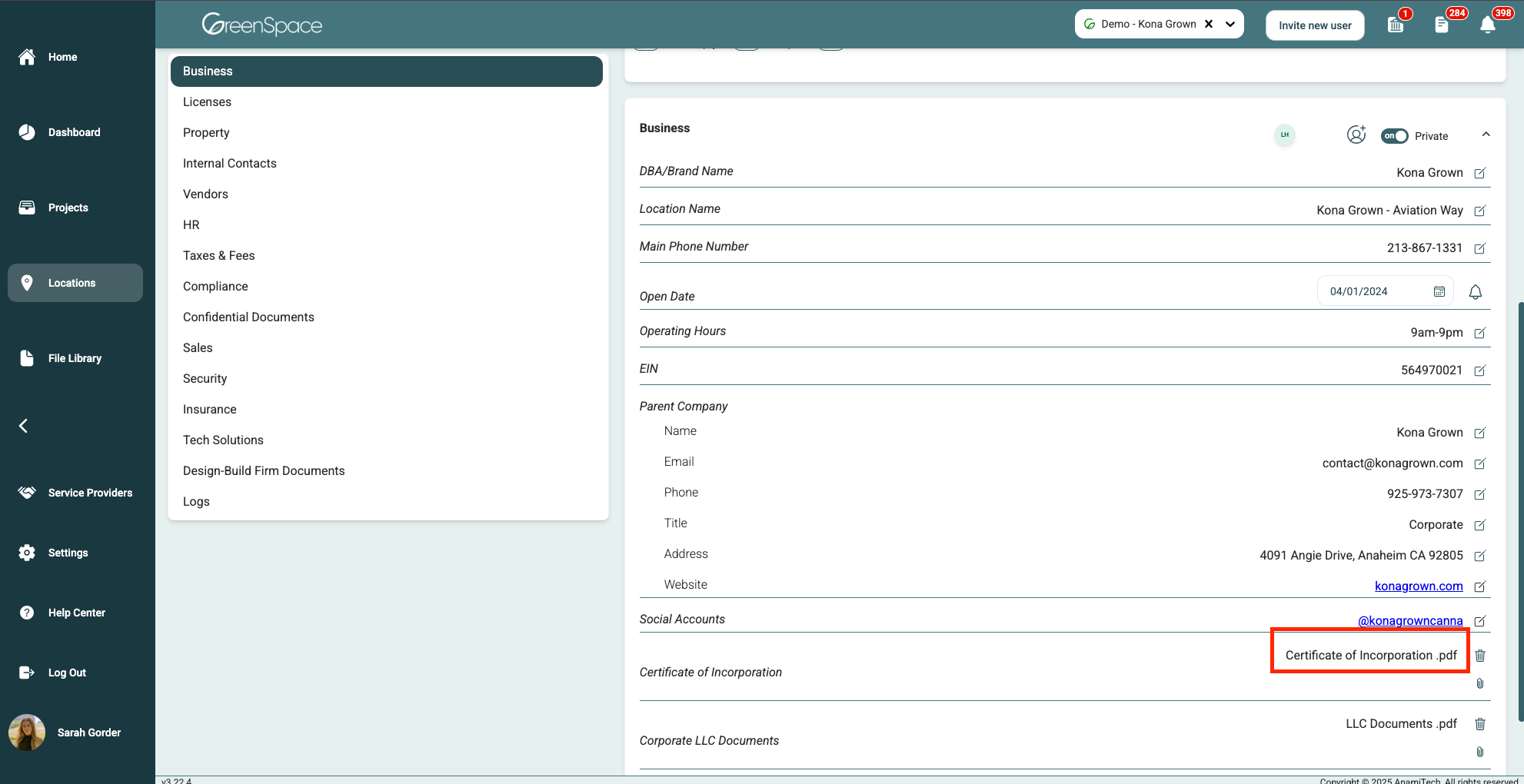Select the Business menu item

pyautogui.click(x=387, y=71)
